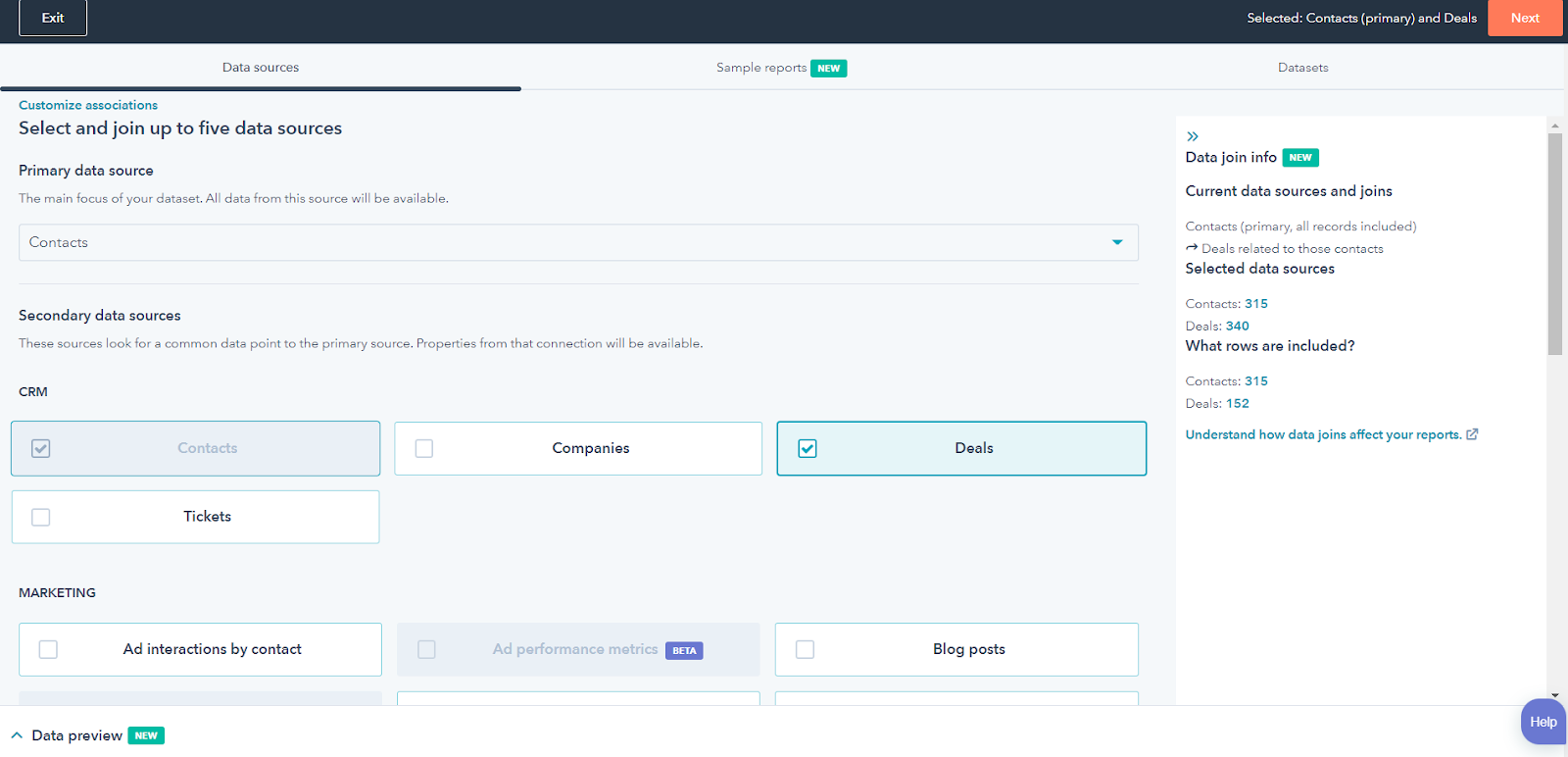Expand the Data preview section
The width and height of the screenshot is (1568, 757).
point(77,735)
